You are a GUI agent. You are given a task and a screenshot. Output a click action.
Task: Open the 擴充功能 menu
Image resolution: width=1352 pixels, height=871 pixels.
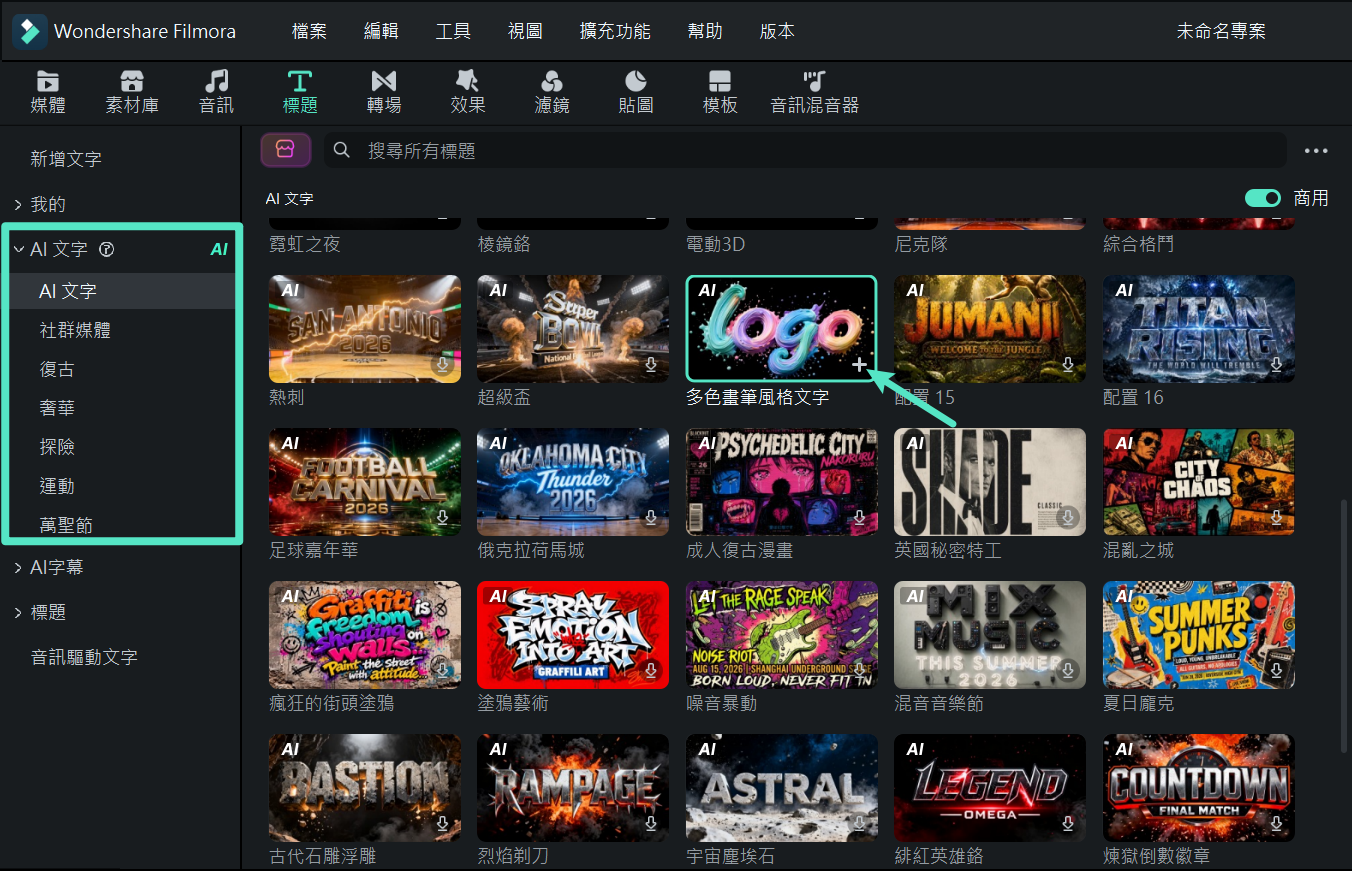[x=615, y=31]
